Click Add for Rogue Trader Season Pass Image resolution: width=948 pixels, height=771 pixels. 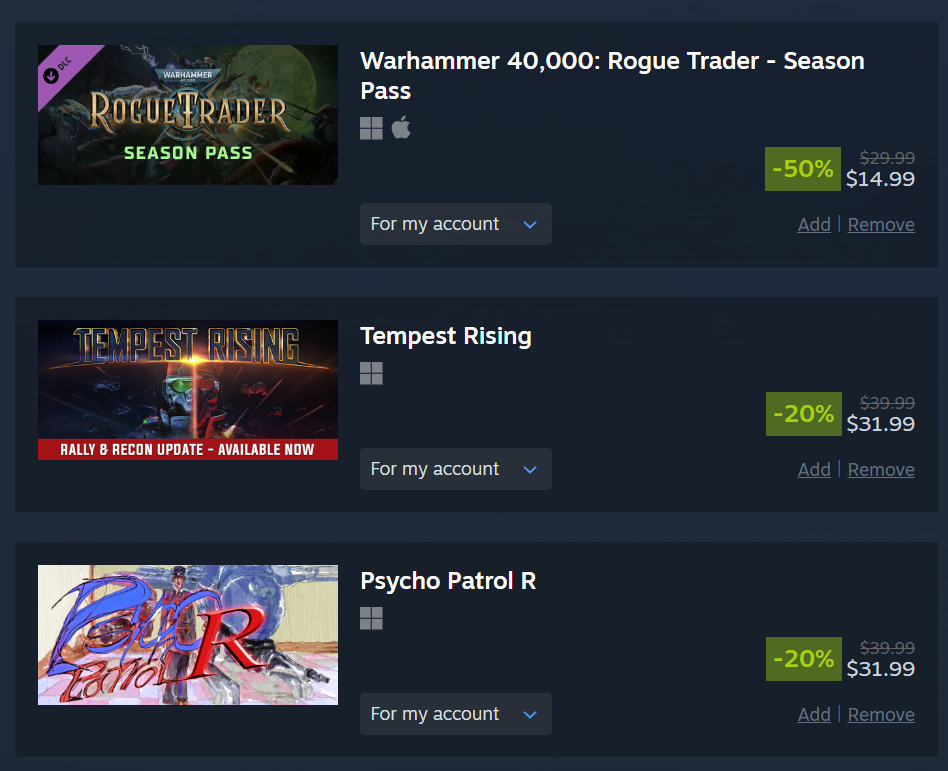click(814, 224)
